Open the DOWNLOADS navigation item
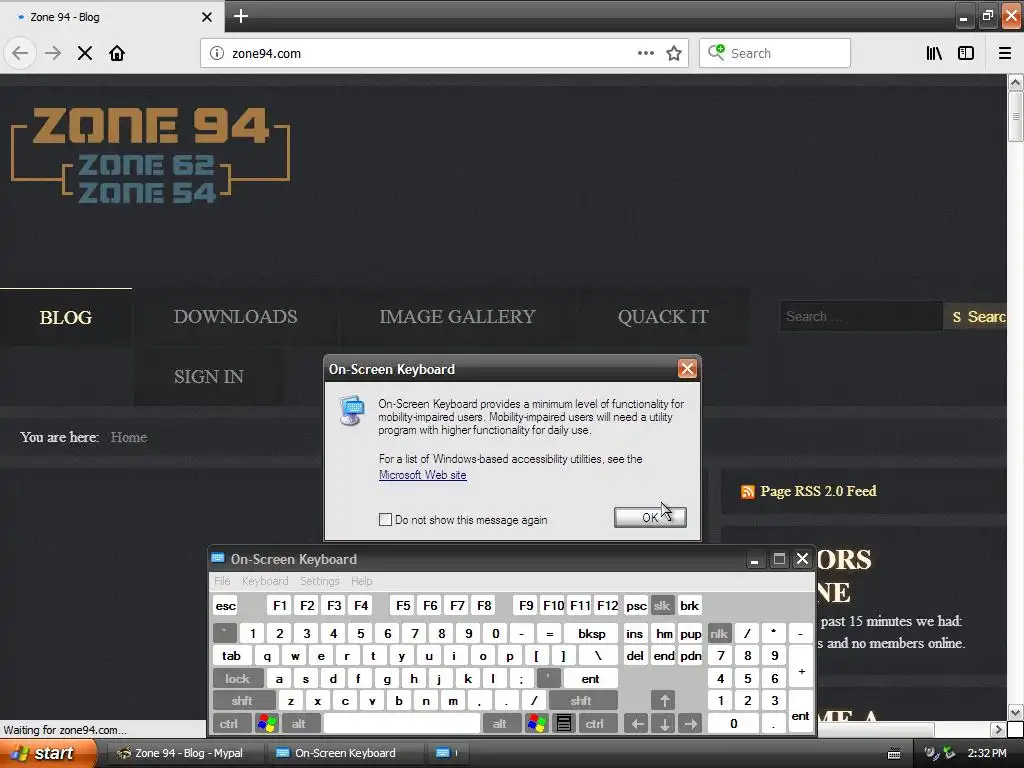Viewport: 1024px width, 768px height. pyautogui.click(x=235, y=317)
